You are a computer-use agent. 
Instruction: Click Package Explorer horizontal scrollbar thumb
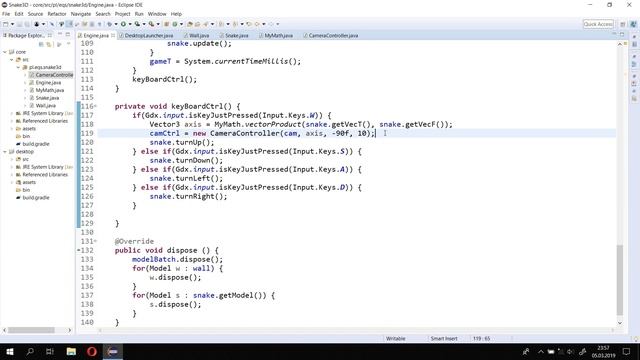click(31, 330)
